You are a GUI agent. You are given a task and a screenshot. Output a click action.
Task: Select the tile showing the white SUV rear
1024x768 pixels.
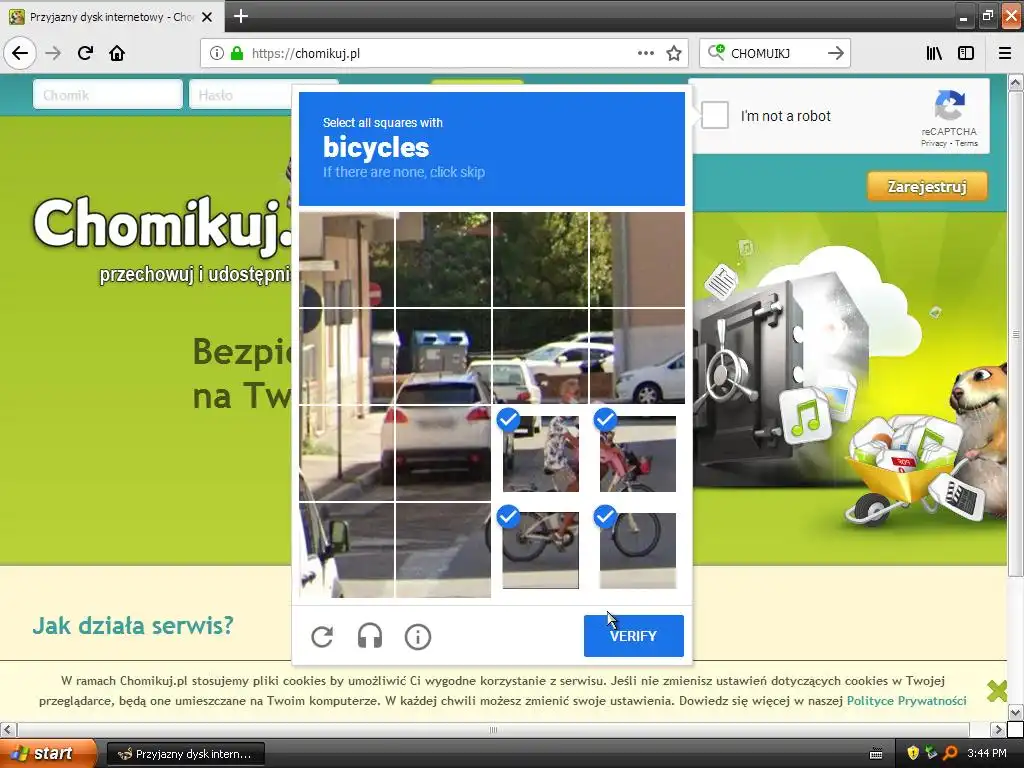(x=443, y=453)
